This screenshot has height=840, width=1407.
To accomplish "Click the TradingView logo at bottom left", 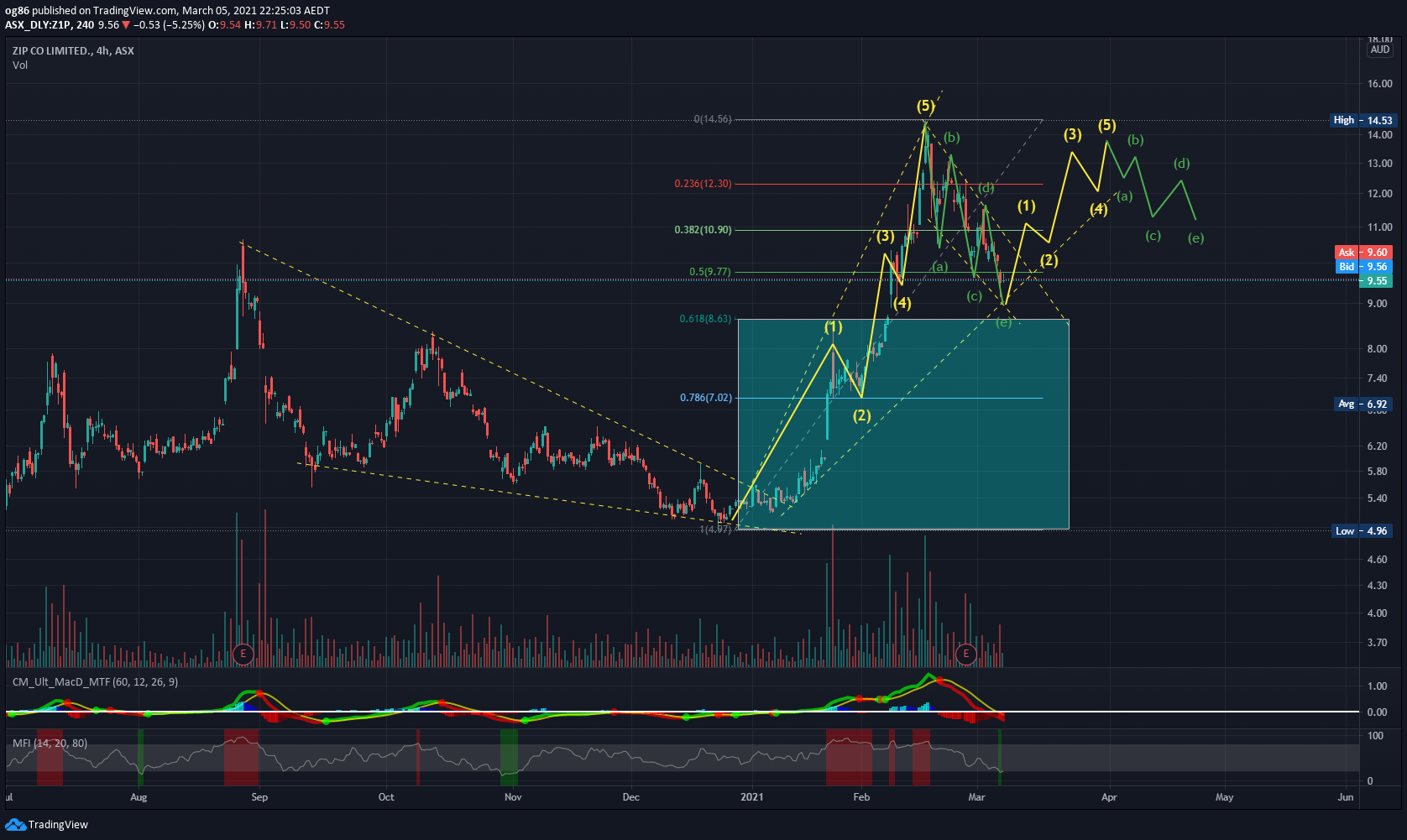I will 47,824.
